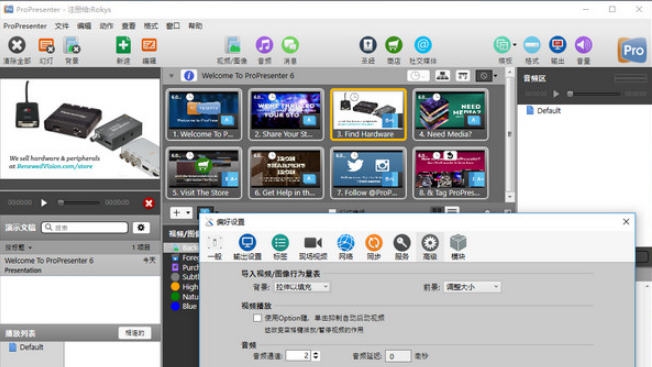Click the red stop icon in media control bar
The width and height of the screenshot is (652, 367).
coord(148,203)
